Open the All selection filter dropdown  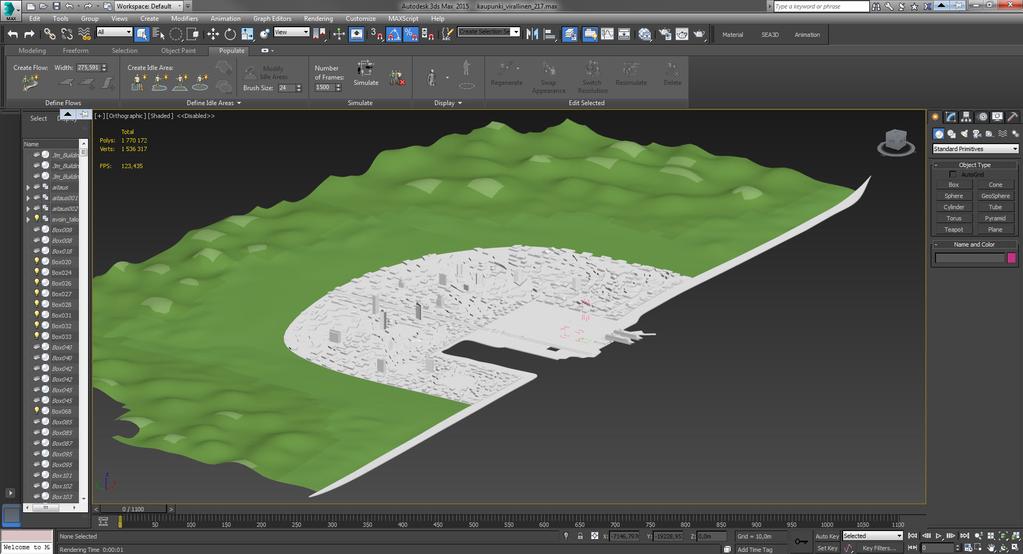(114, 31)
